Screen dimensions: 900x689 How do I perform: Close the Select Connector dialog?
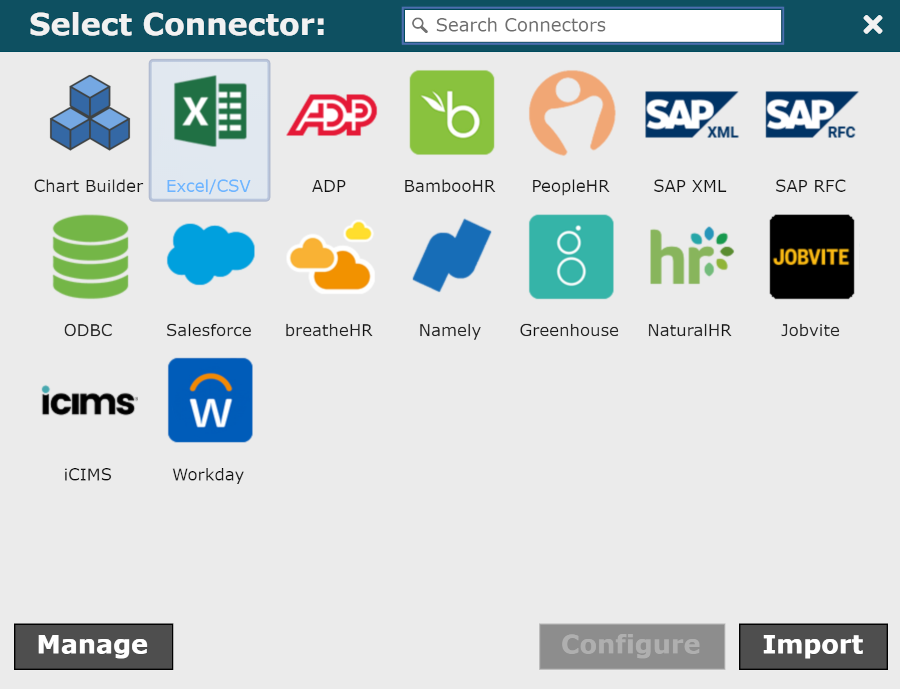click(x=873, y=25)
